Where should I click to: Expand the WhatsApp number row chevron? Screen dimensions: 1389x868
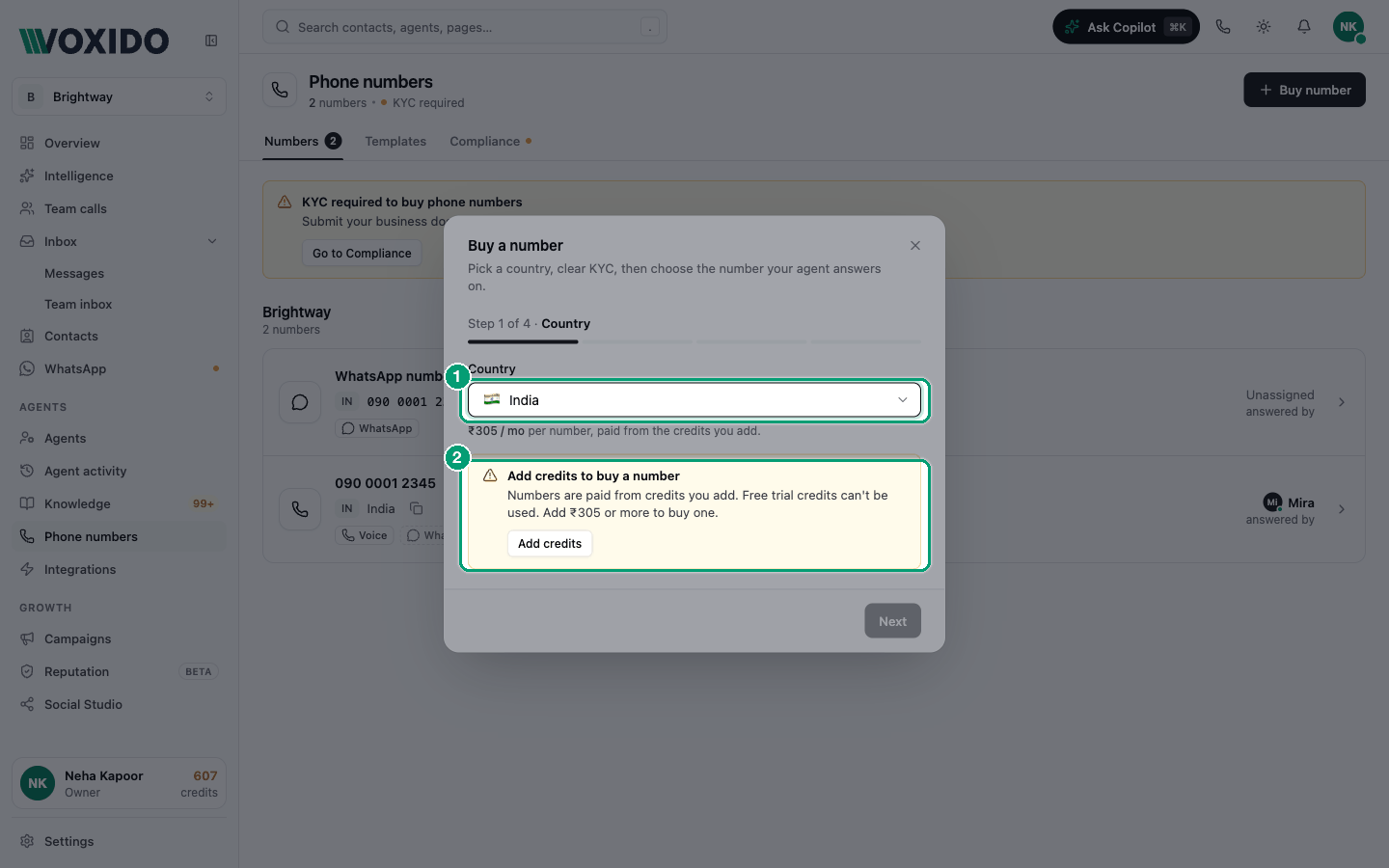[x=1342, y=402]
